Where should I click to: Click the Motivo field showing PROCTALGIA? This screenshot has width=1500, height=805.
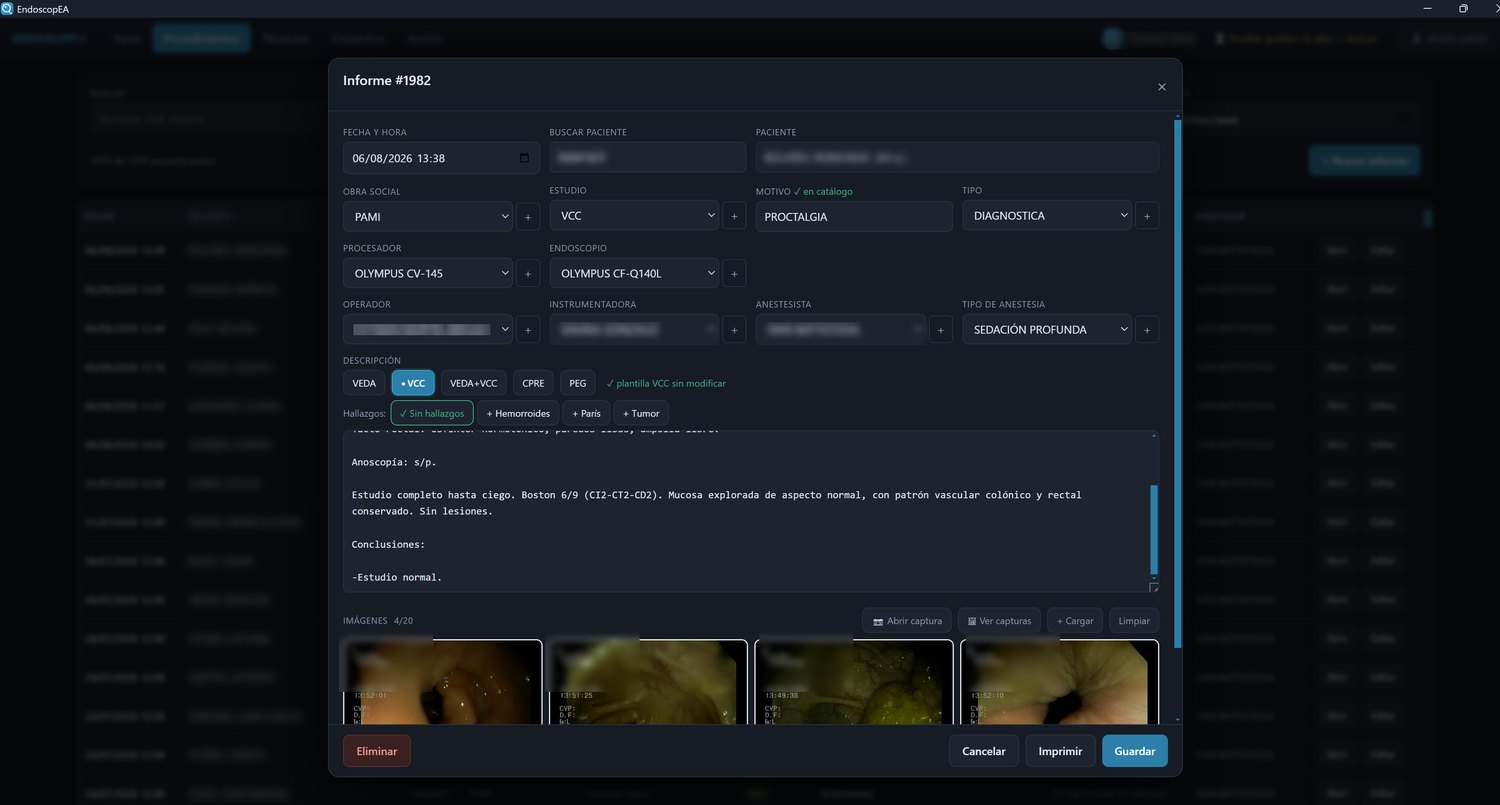(854, 217)
